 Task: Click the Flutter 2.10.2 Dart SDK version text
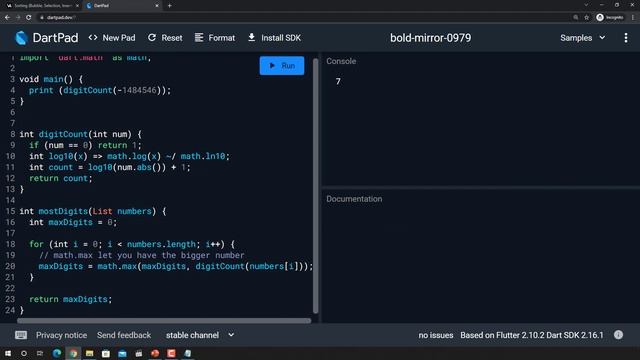click(x=532, y=335)
